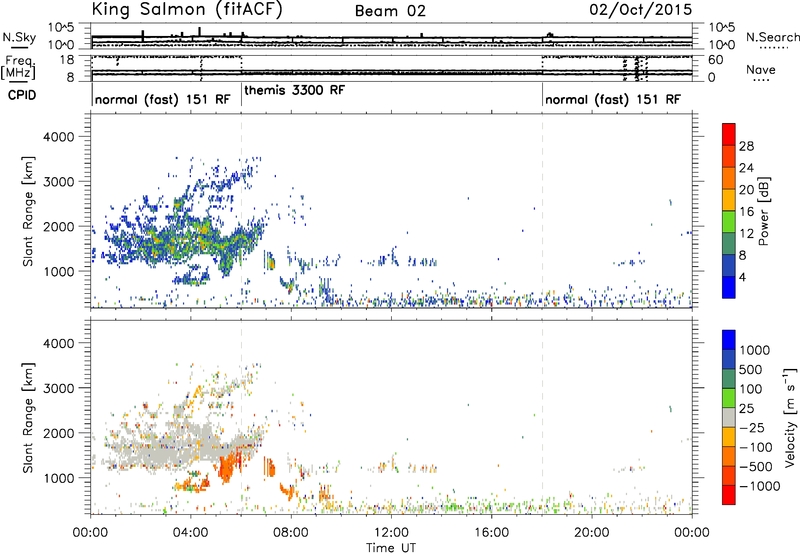Click the dashed 18:00 CPID boundary in velocity panel
800x554 pixels.
coord(542,417)
